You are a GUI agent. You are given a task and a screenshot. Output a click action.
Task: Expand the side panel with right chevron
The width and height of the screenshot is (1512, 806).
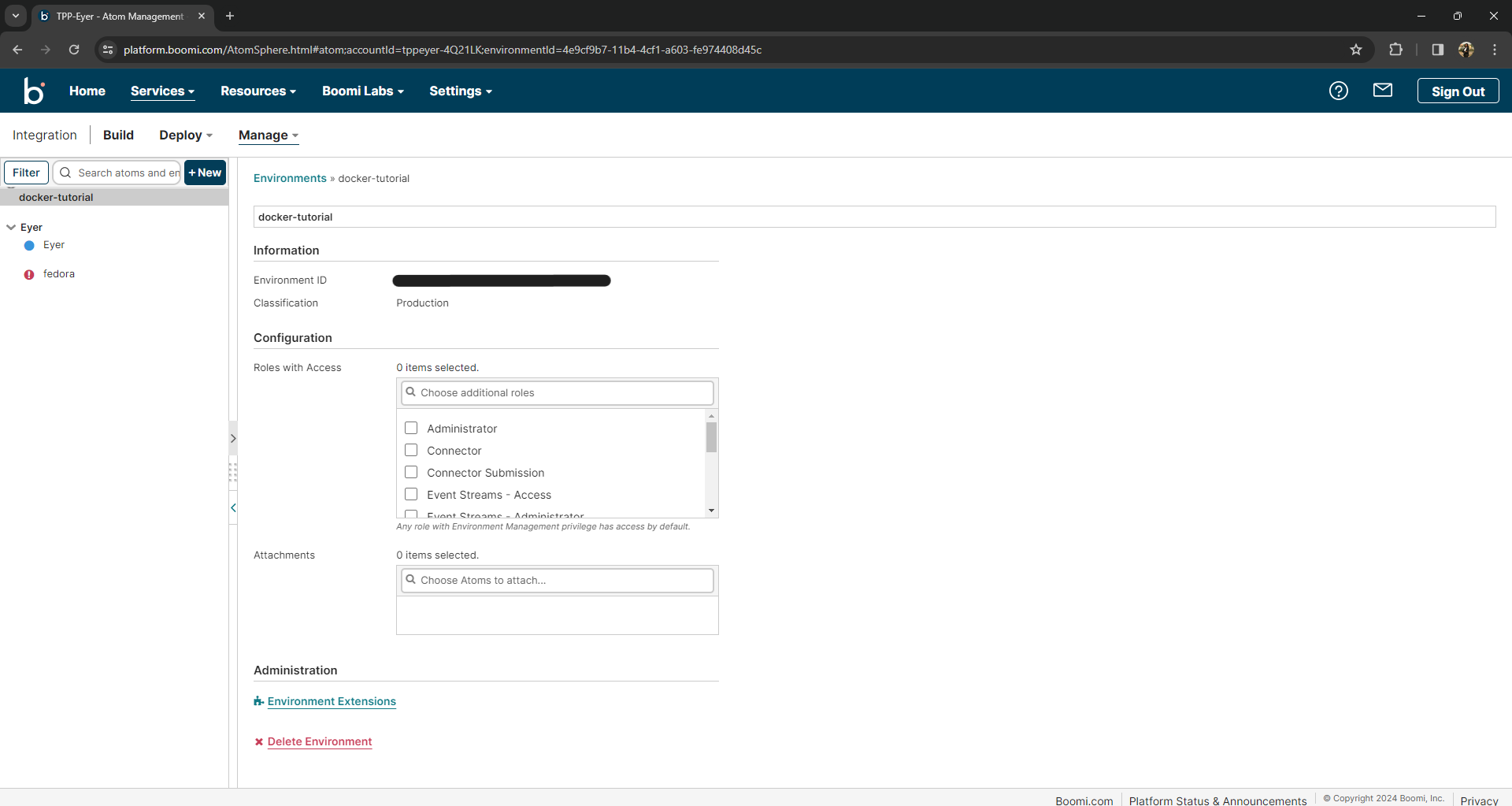pyautogui.click(x=233, y=439)
